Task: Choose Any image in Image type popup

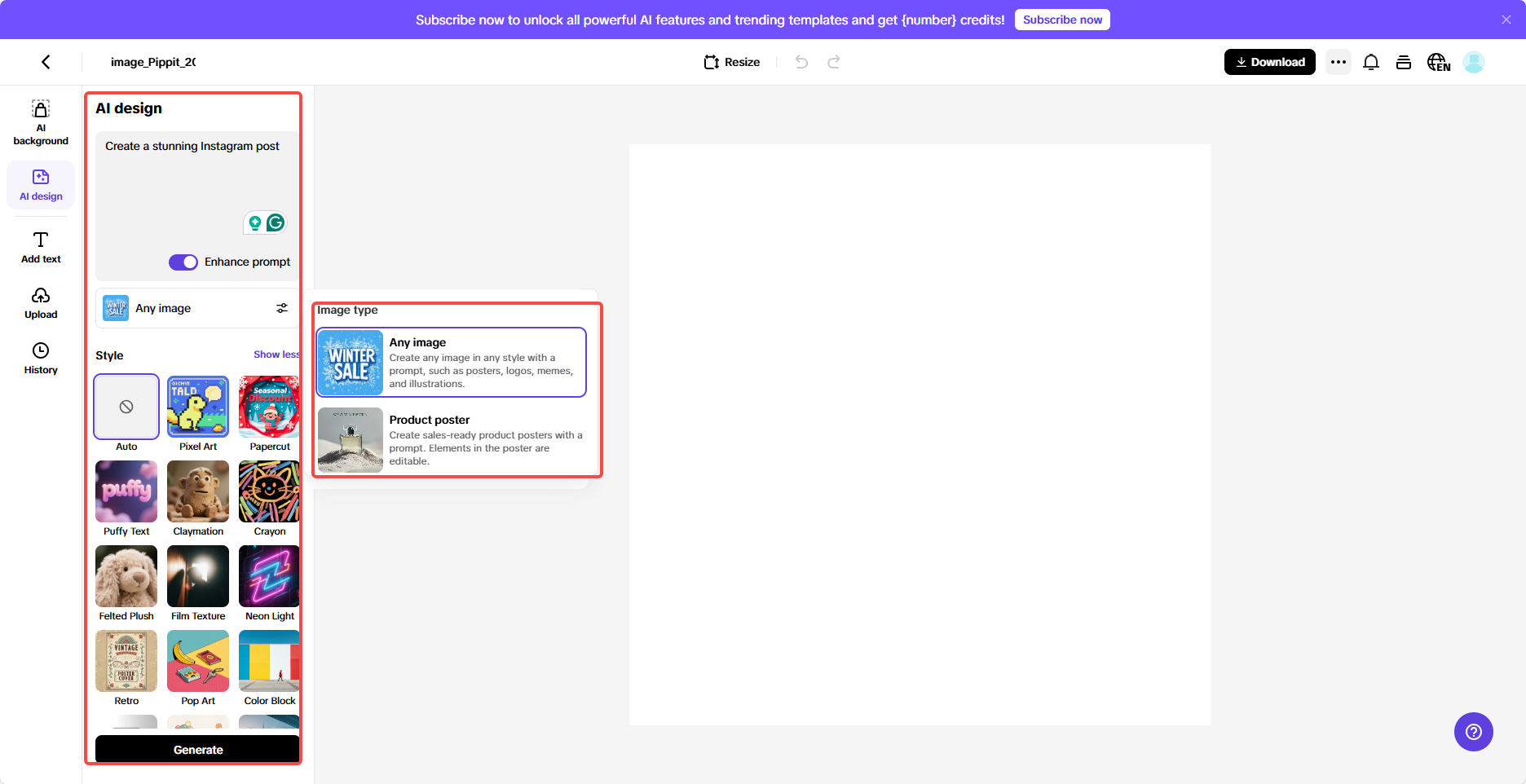Action: (452, 363)
